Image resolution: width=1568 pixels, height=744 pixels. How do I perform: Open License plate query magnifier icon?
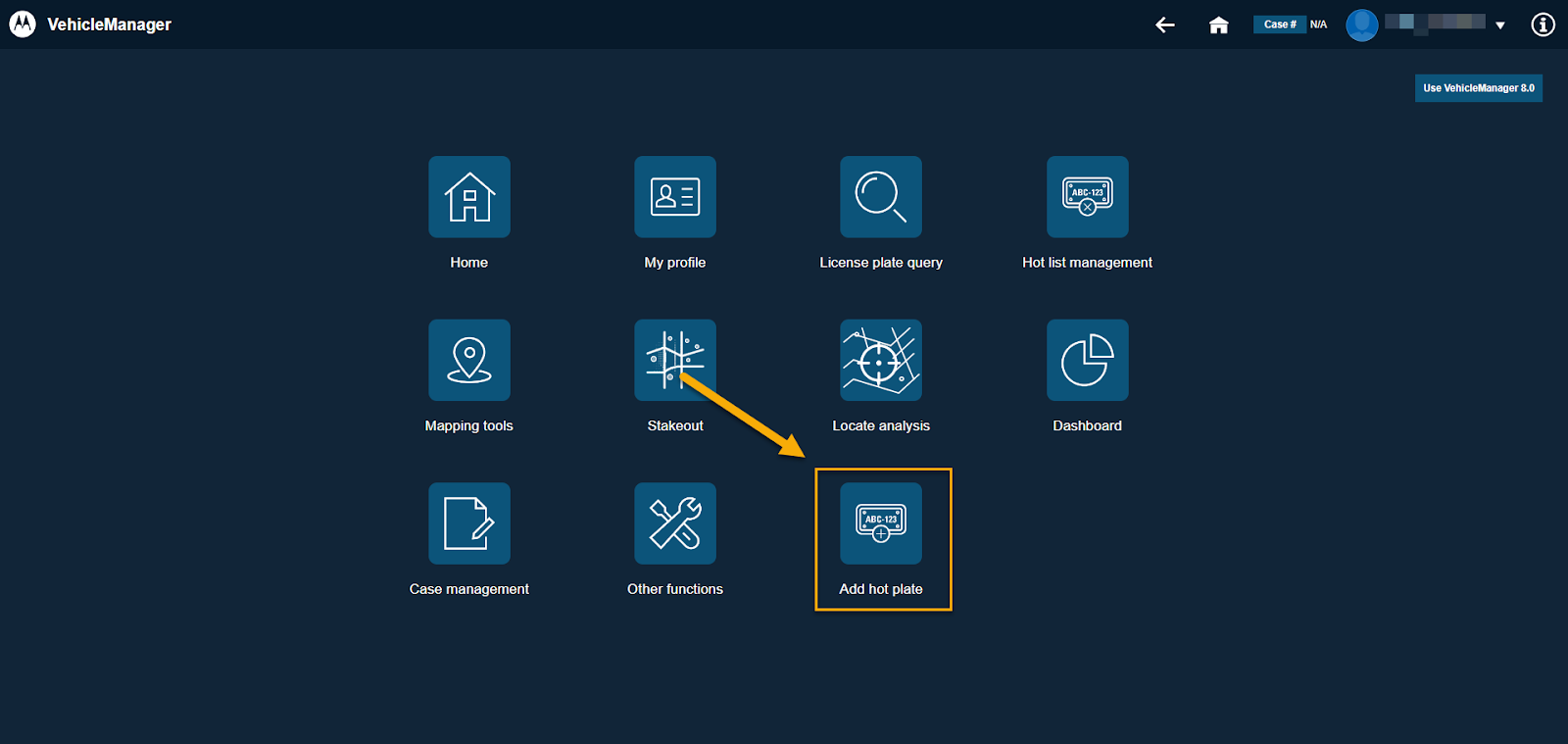tap(881, 196)
